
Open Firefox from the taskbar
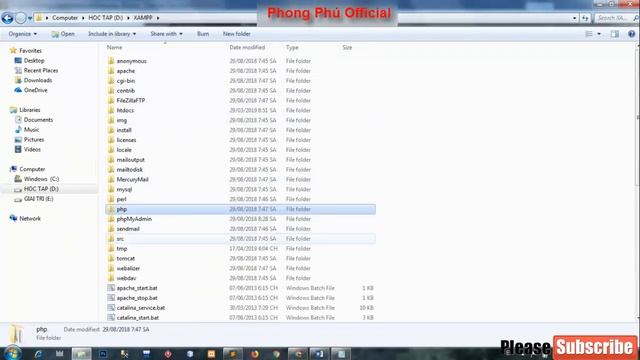(255, 354)
